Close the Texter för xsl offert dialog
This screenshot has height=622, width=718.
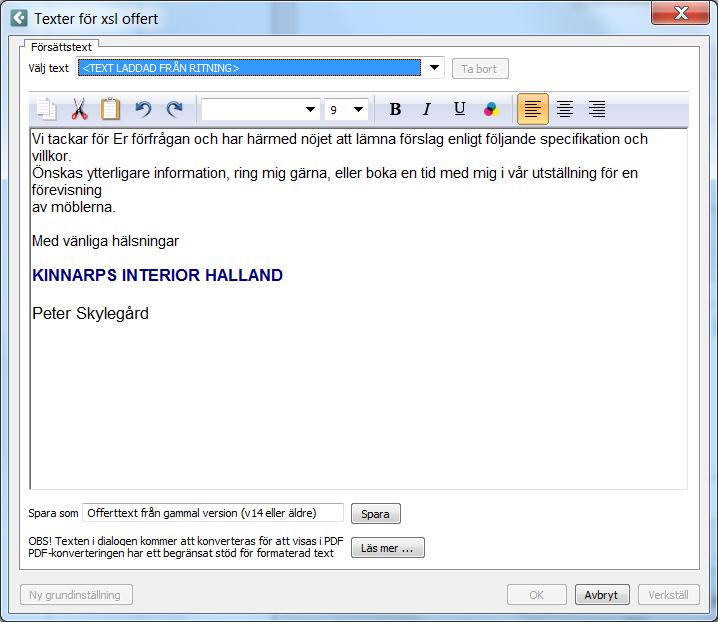pyautogui.click(x=681, y=13)
